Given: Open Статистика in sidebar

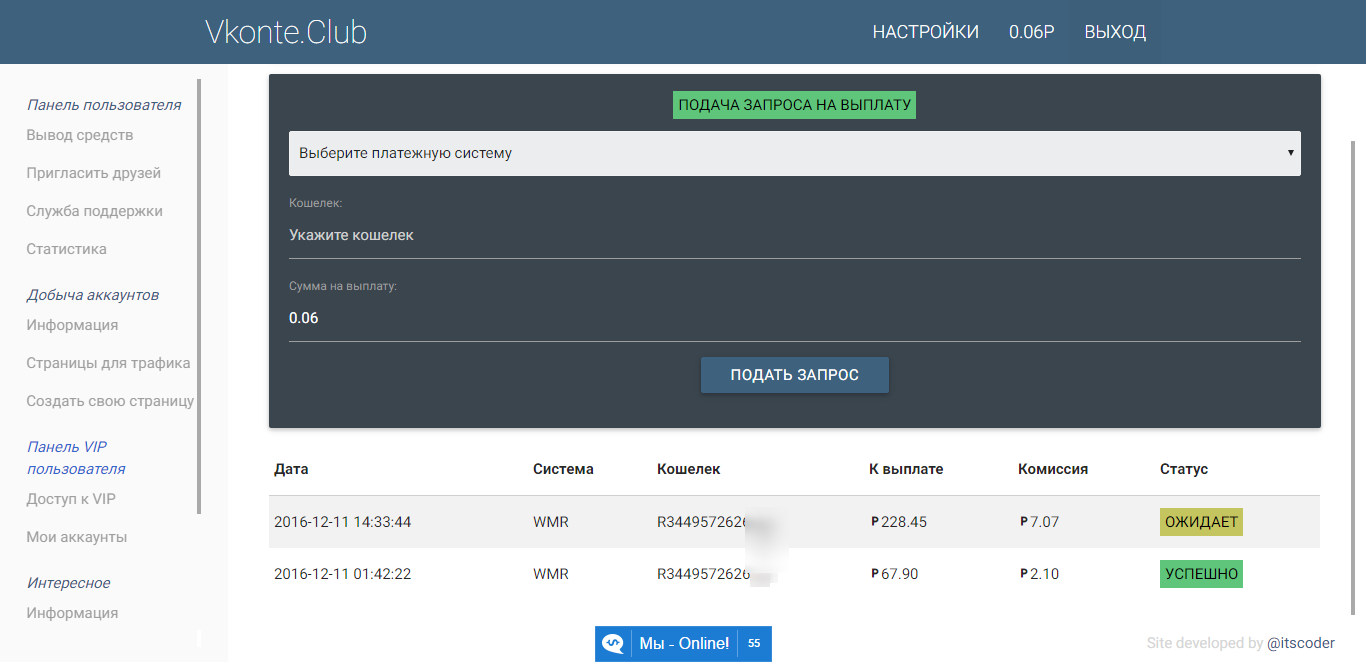Looking at the screenshot, I should pos(66,249).
